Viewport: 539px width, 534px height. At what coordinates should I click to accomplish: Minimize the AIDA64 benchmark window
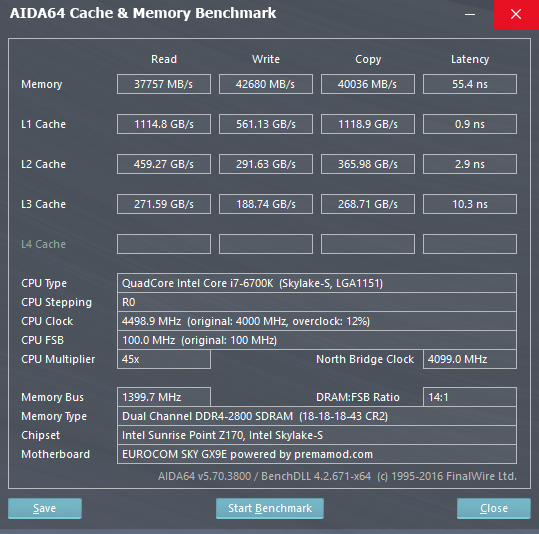pos(470,14)
